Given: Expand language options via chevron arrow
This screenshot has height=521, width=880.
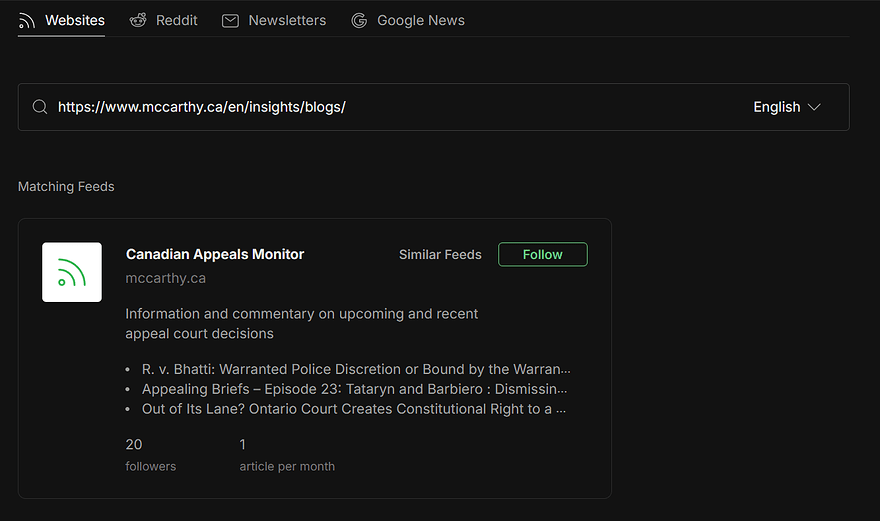Looking at the screenshot, I should click(x=814, y=107).
